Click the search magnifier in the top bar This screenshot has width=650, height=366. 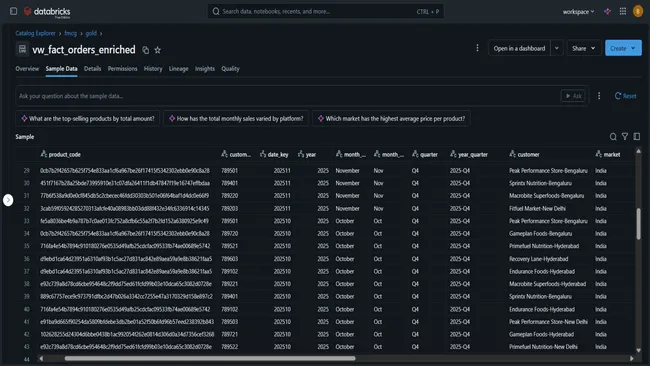216,11
